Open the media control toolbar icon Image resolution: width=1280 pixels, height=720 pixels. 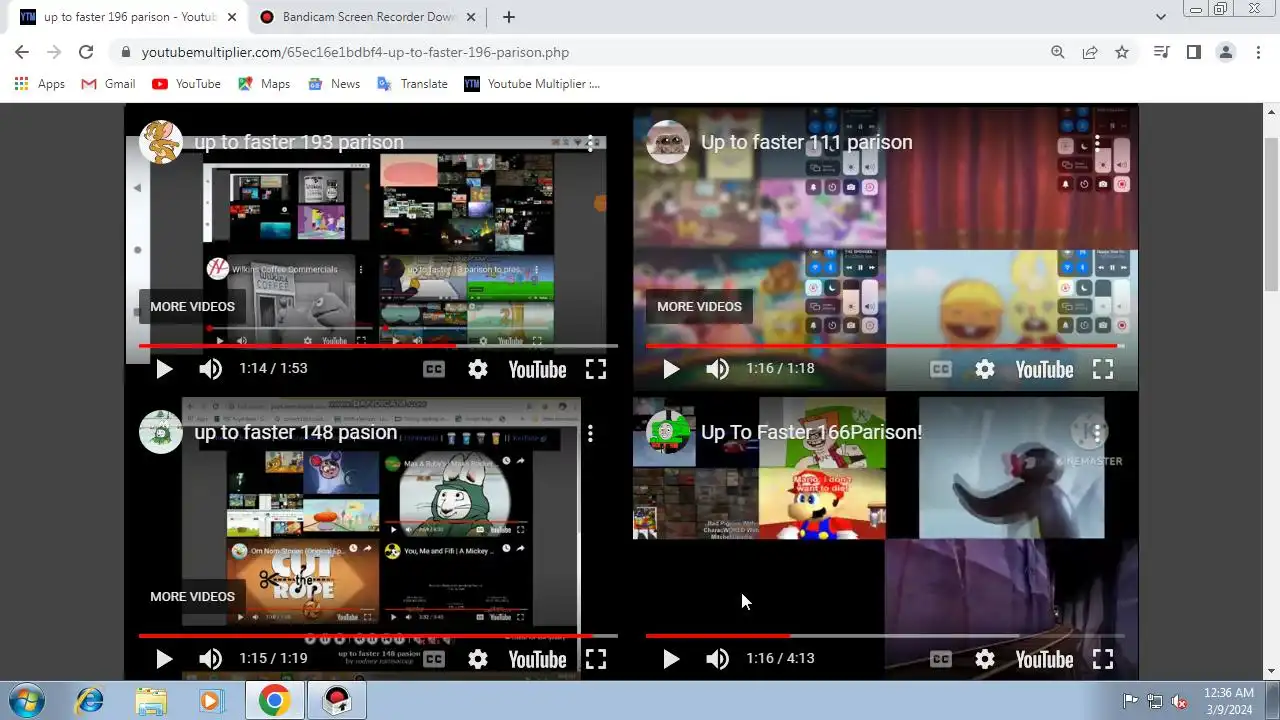pos(1161,52)
